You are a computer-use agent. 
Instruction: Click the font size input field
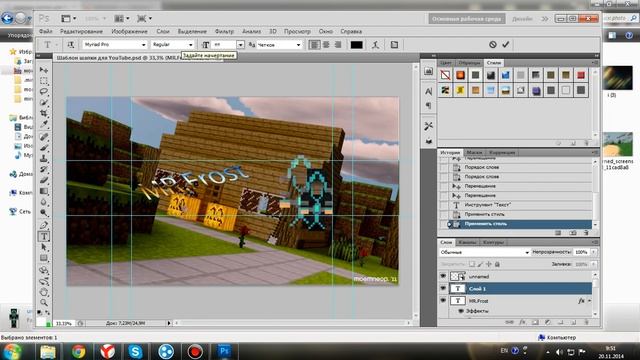224,44
